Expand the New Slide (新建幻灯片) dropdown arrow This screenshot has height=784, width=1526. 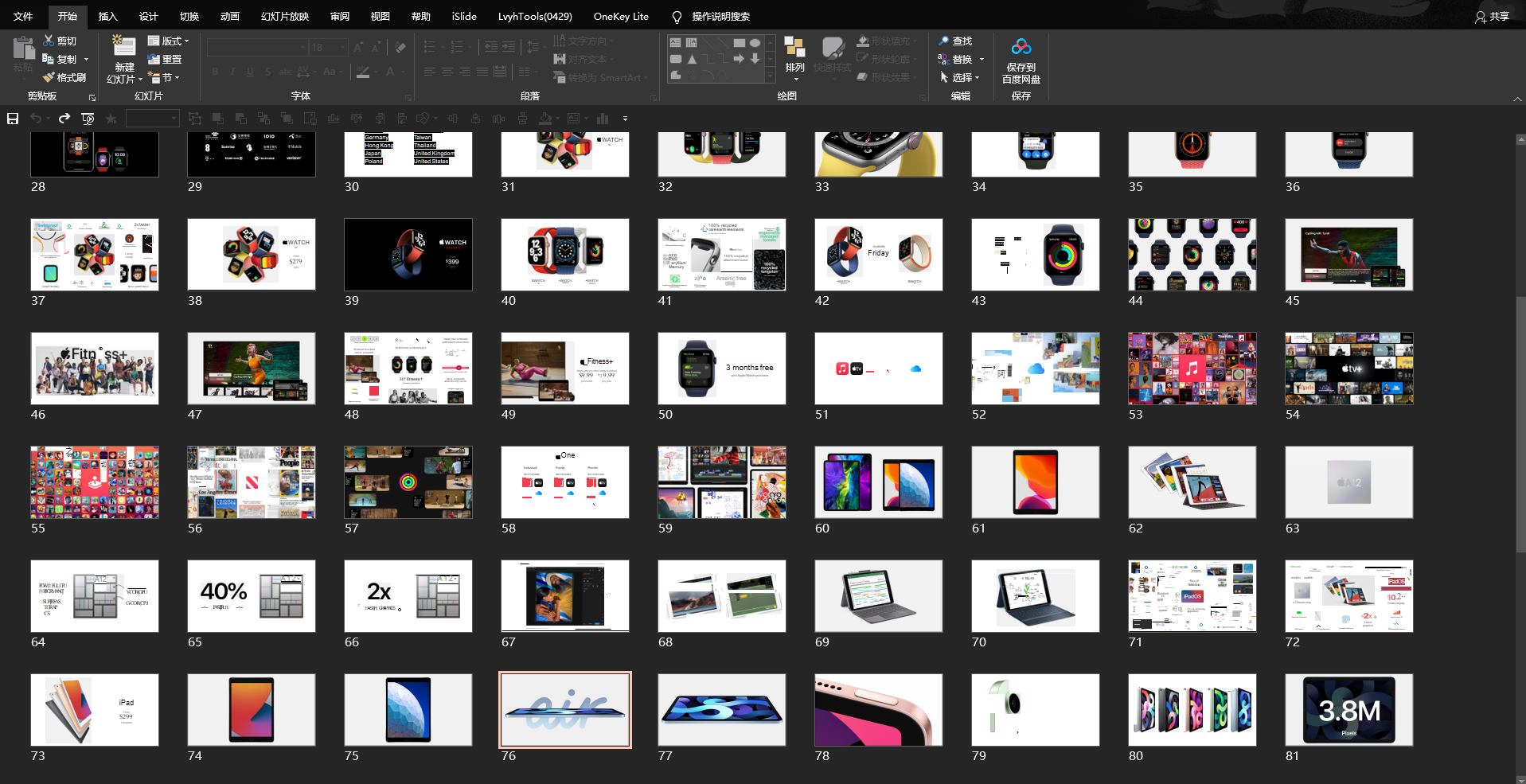(x=140, y=80)
